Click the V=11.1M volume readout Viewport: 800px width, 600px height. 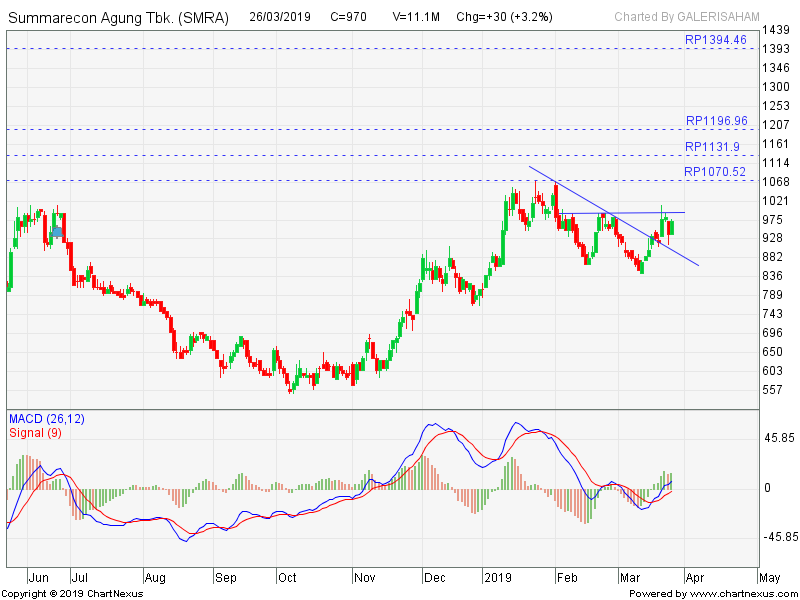tap(418, 18)
